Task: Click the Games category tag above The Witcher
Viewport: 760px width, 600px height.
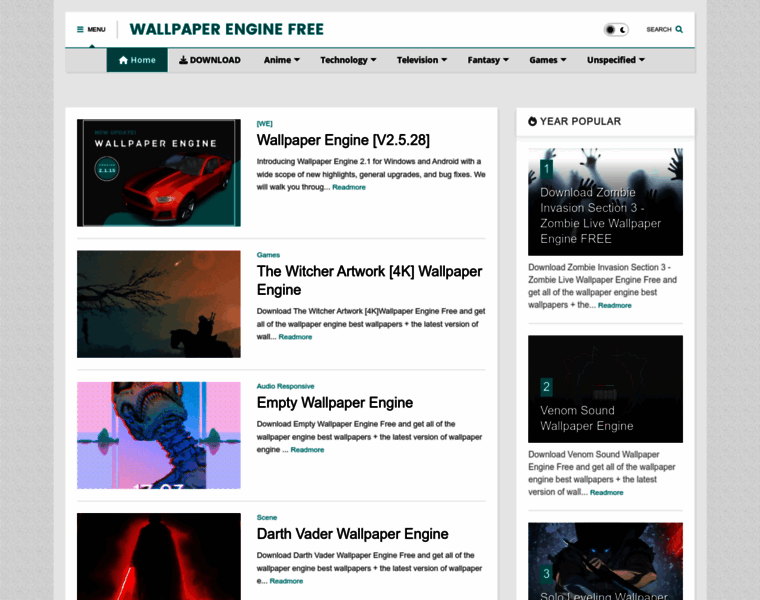Action: 268,255
